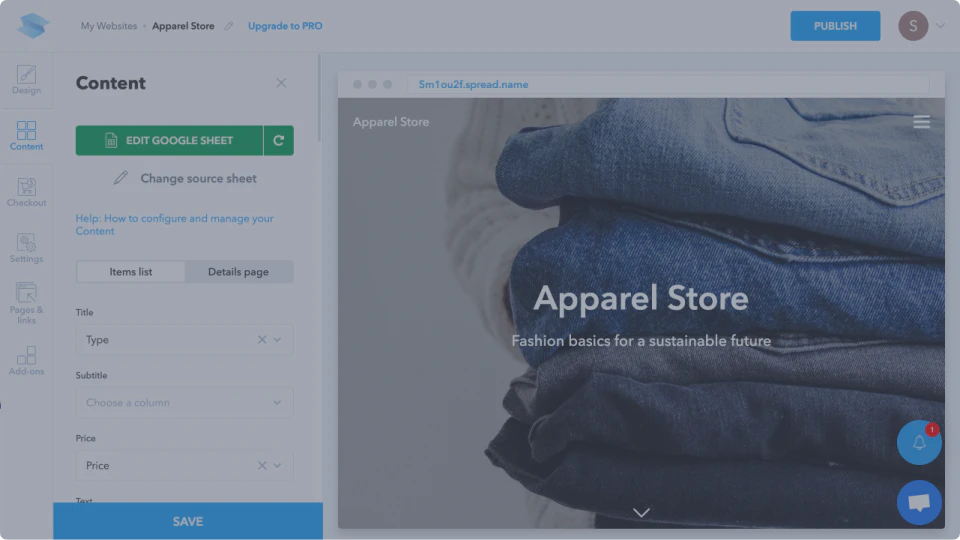Open Pages & links section
The height and width of the screenshot is (540, 960).
click(26, 303)
